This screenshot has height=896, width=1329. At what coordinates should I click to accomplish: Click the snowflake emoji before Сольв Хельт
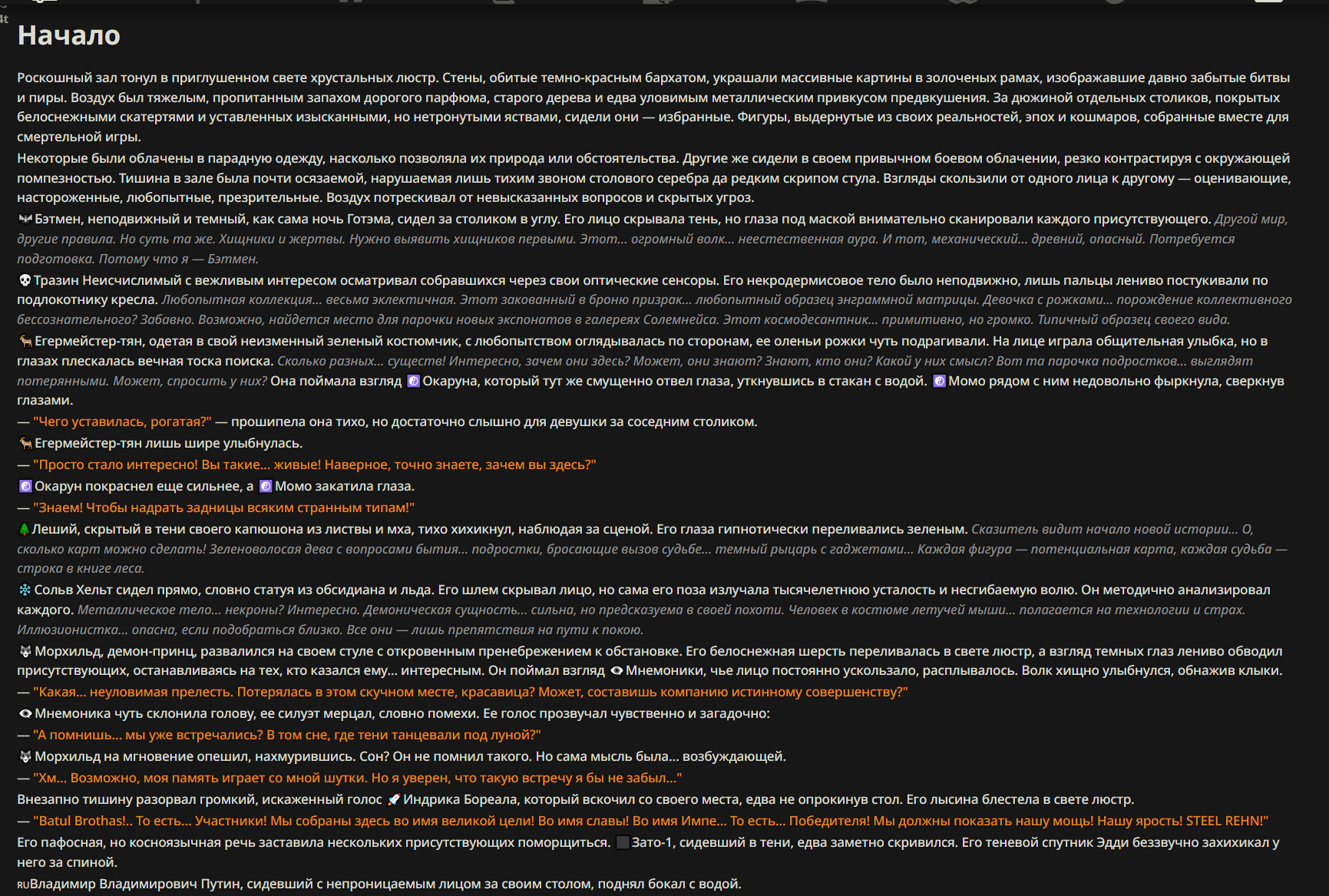point(25,590)
